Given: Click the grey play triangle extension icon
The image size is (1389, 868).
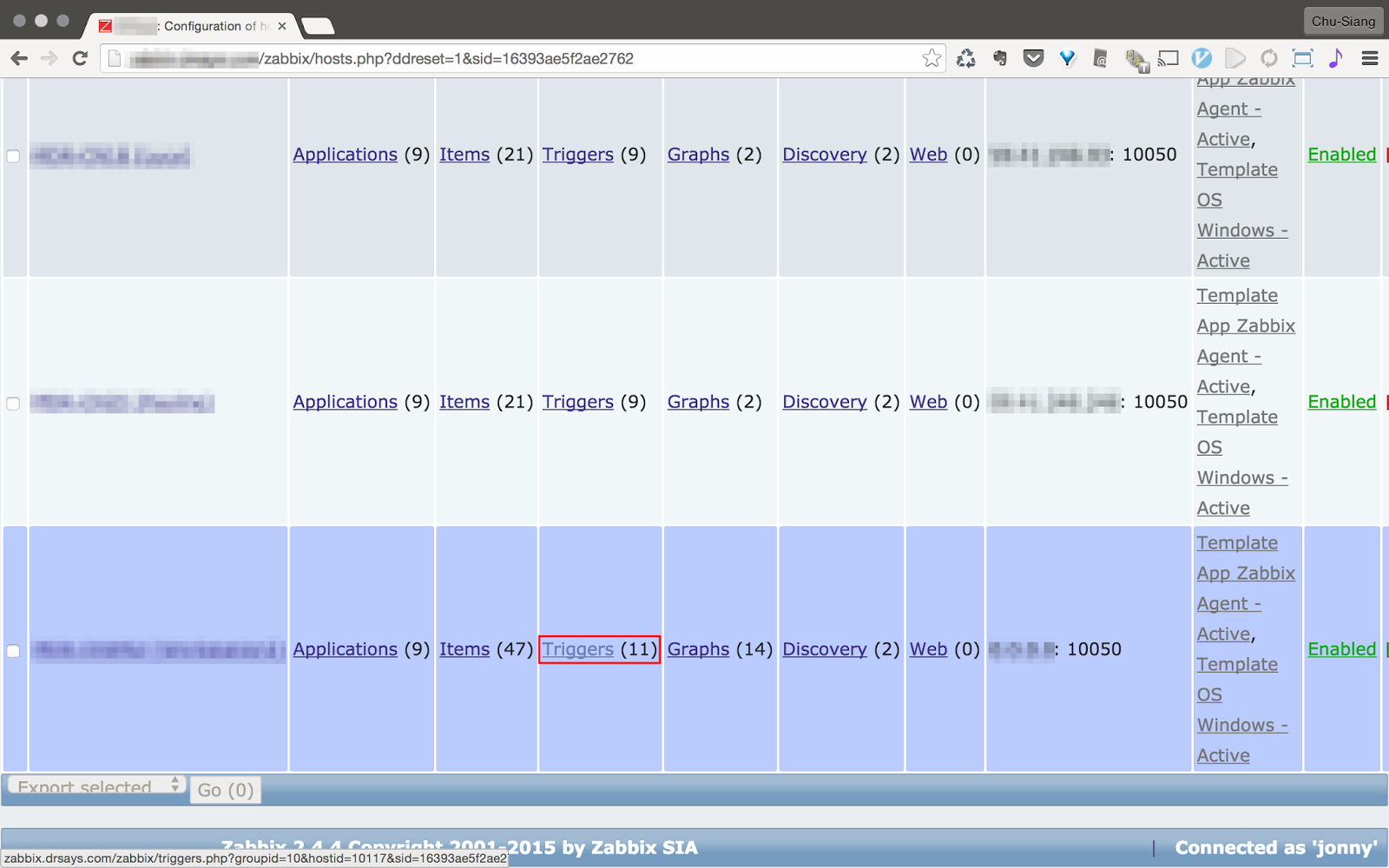Looking at the screenshot, I should pyautogui.click(x=1234, y=58).
